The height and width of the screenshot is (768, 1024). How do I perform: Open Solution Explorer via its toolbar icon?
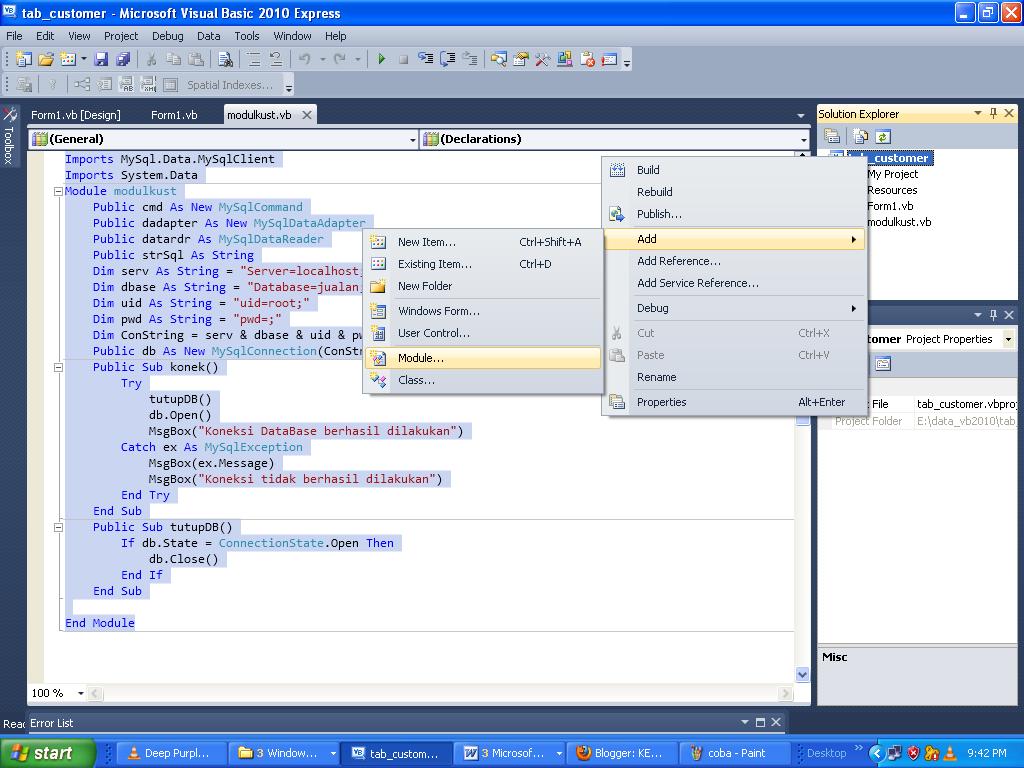tap(499, 59)
